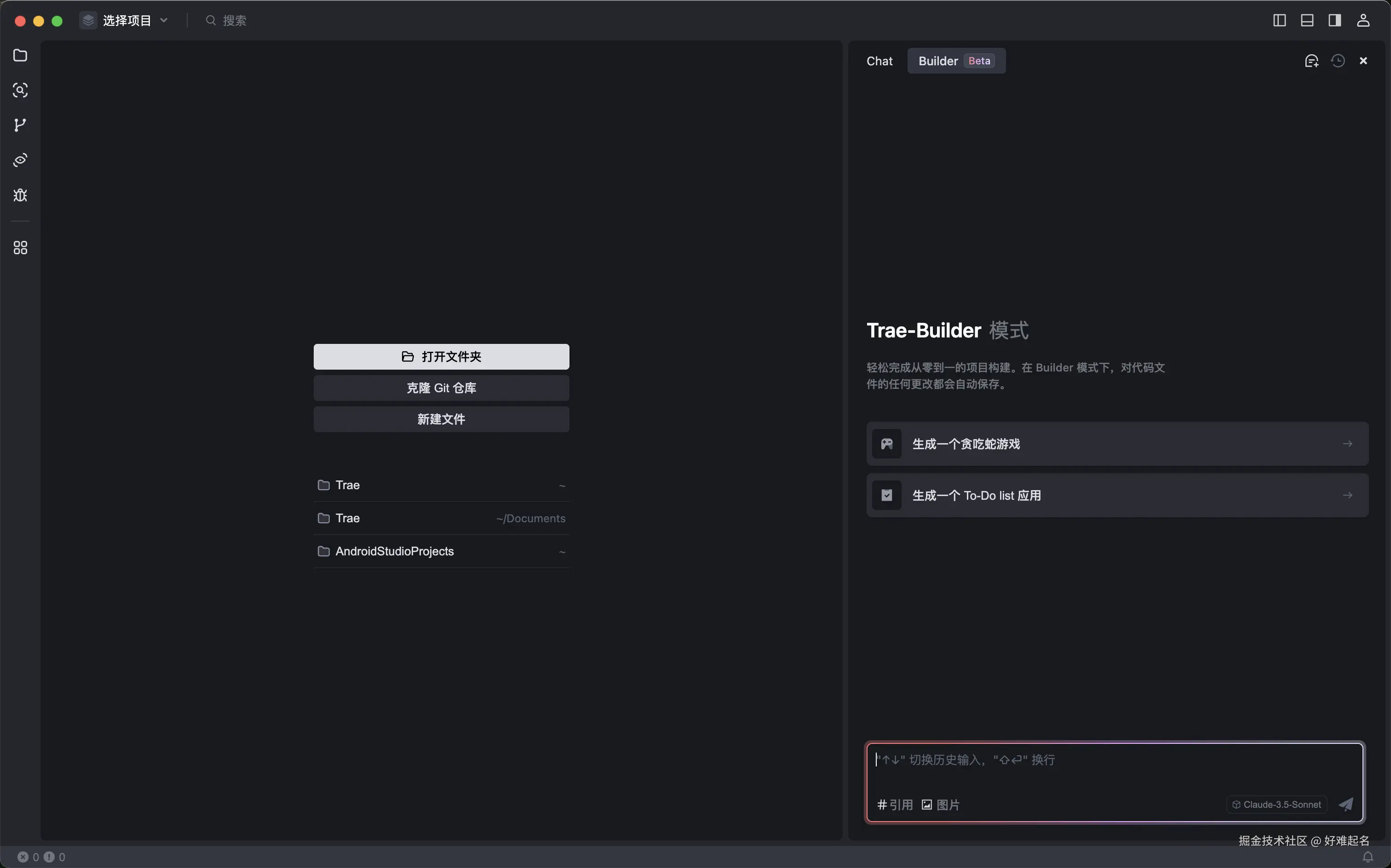
Task: Click the send message paper plane icon
Action: pos(1345,804)
